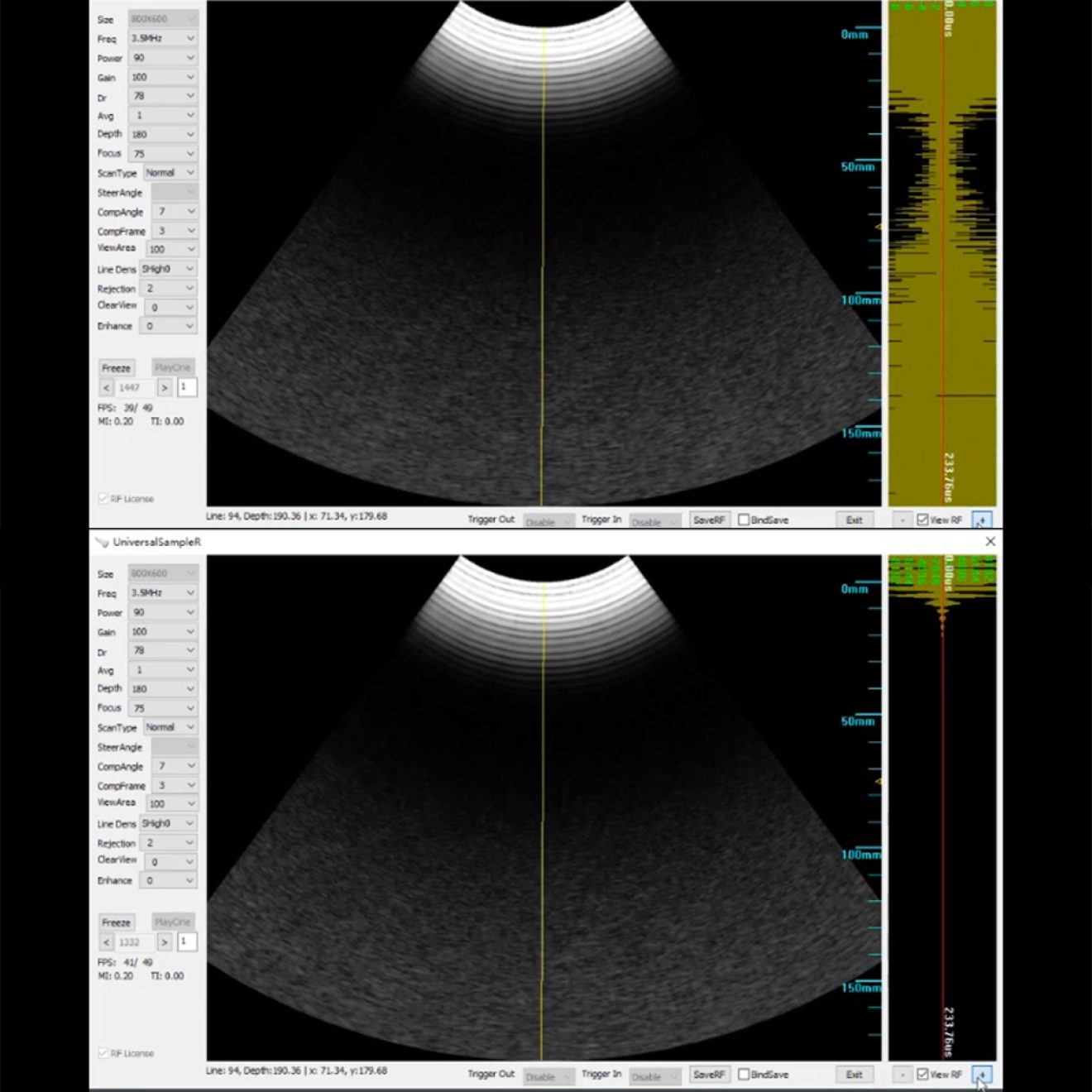
Task: Enable the BindSave checkbox in top window
Action: 744,520
